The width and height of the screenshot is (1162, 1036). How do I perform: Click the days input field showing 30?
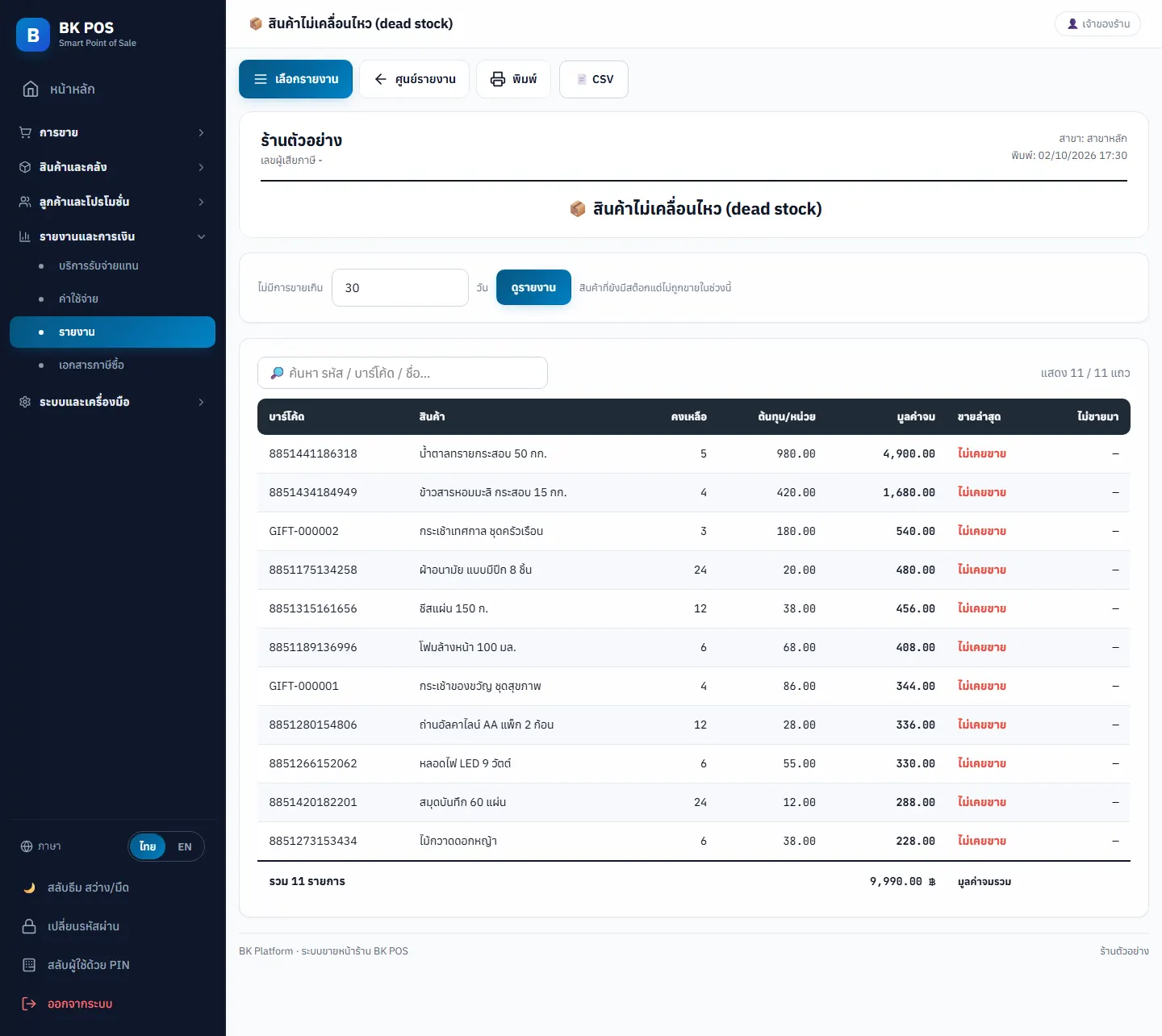[400, 287]
